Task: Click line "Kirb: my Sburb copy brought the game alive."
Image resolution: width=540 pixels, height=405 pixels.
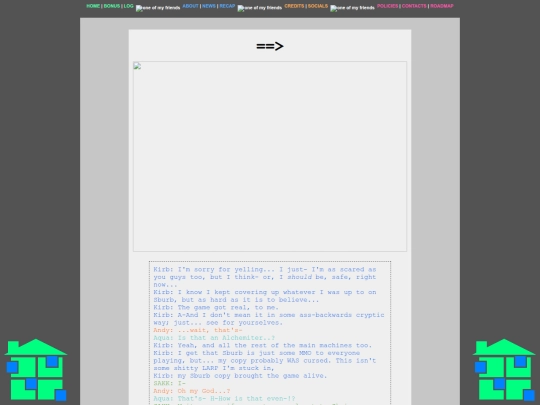Action: pos(240,375)
